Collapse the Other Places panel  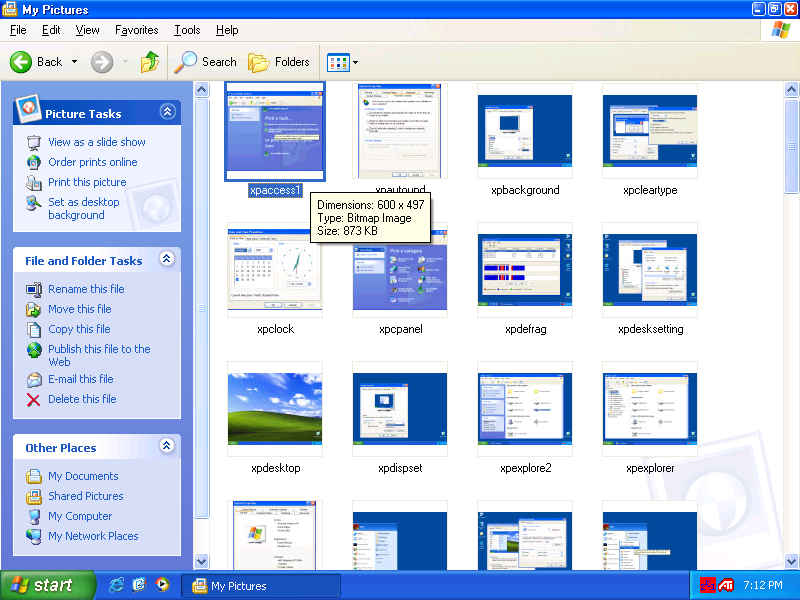tap(166, 445)
